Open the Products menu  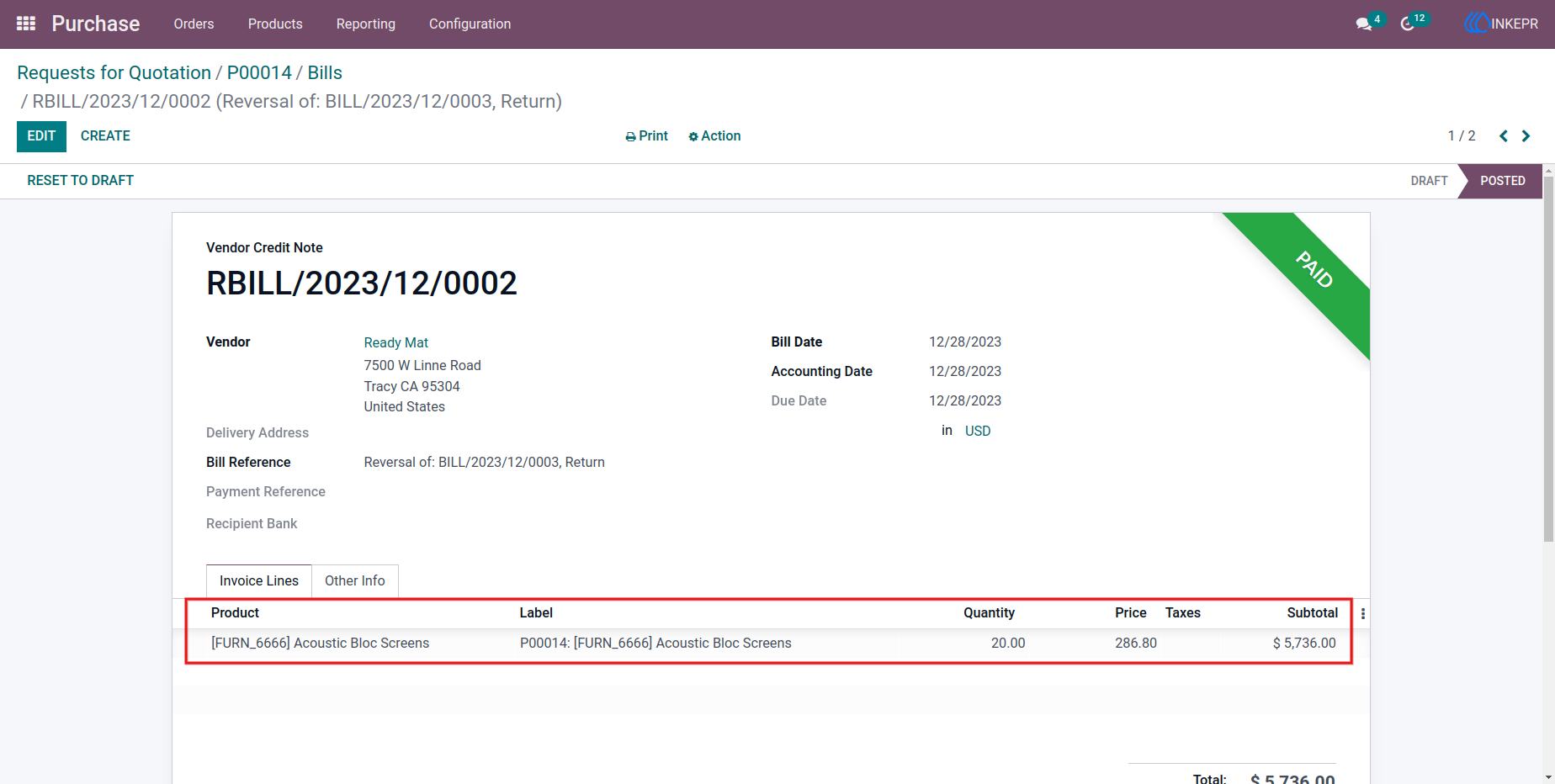275,24
